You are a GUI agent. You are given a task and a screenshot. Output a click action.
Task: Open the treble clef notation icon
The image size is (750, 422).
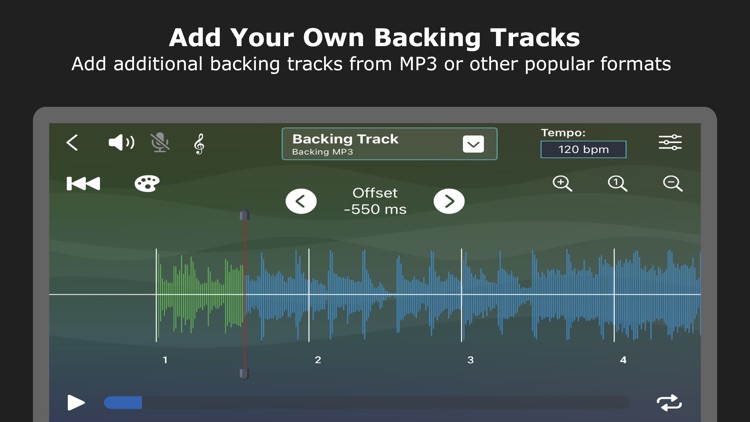tap(199, 144)
